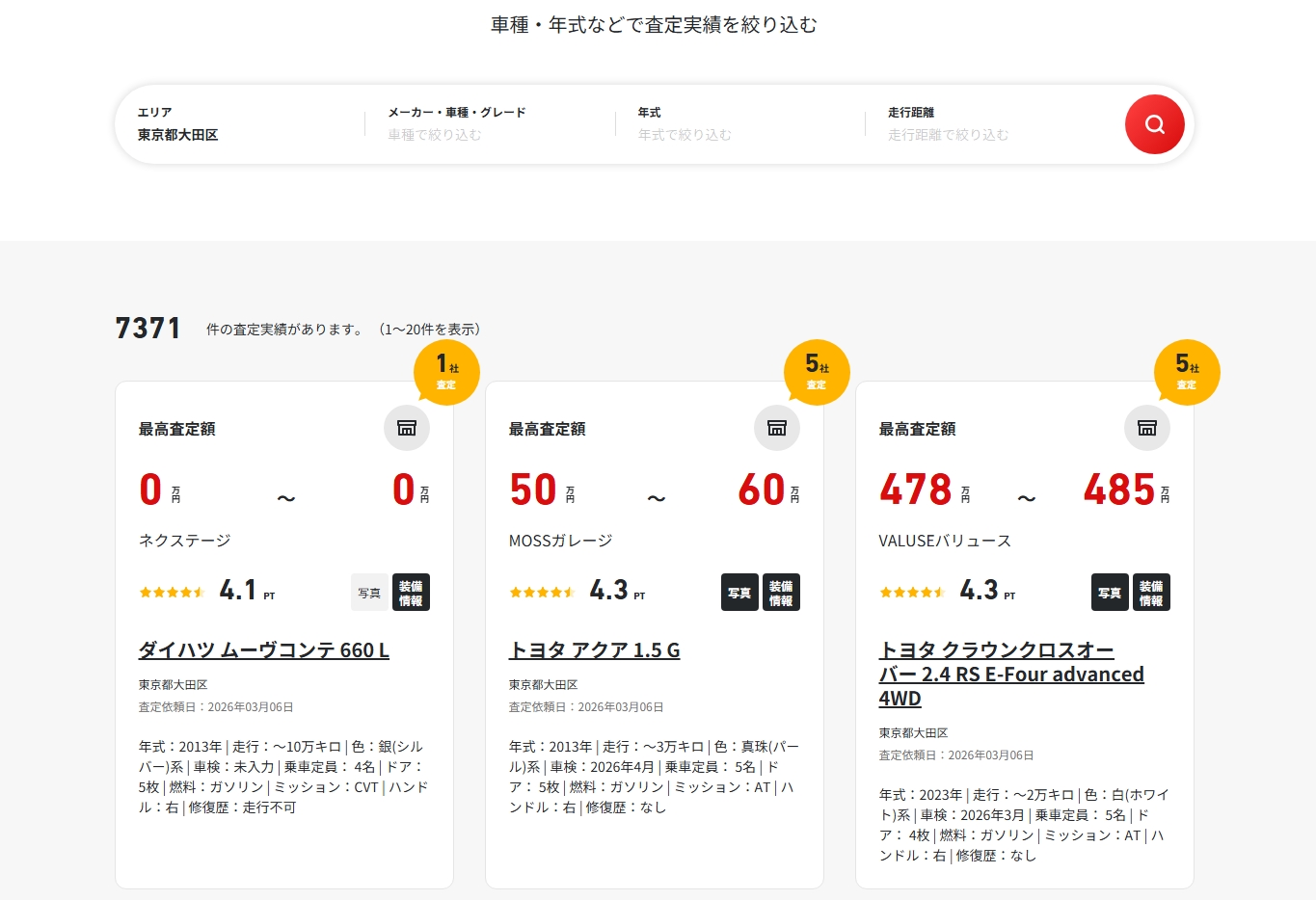Click the 5社査定 badge on MOSSガレージ card

pos(817,373)
